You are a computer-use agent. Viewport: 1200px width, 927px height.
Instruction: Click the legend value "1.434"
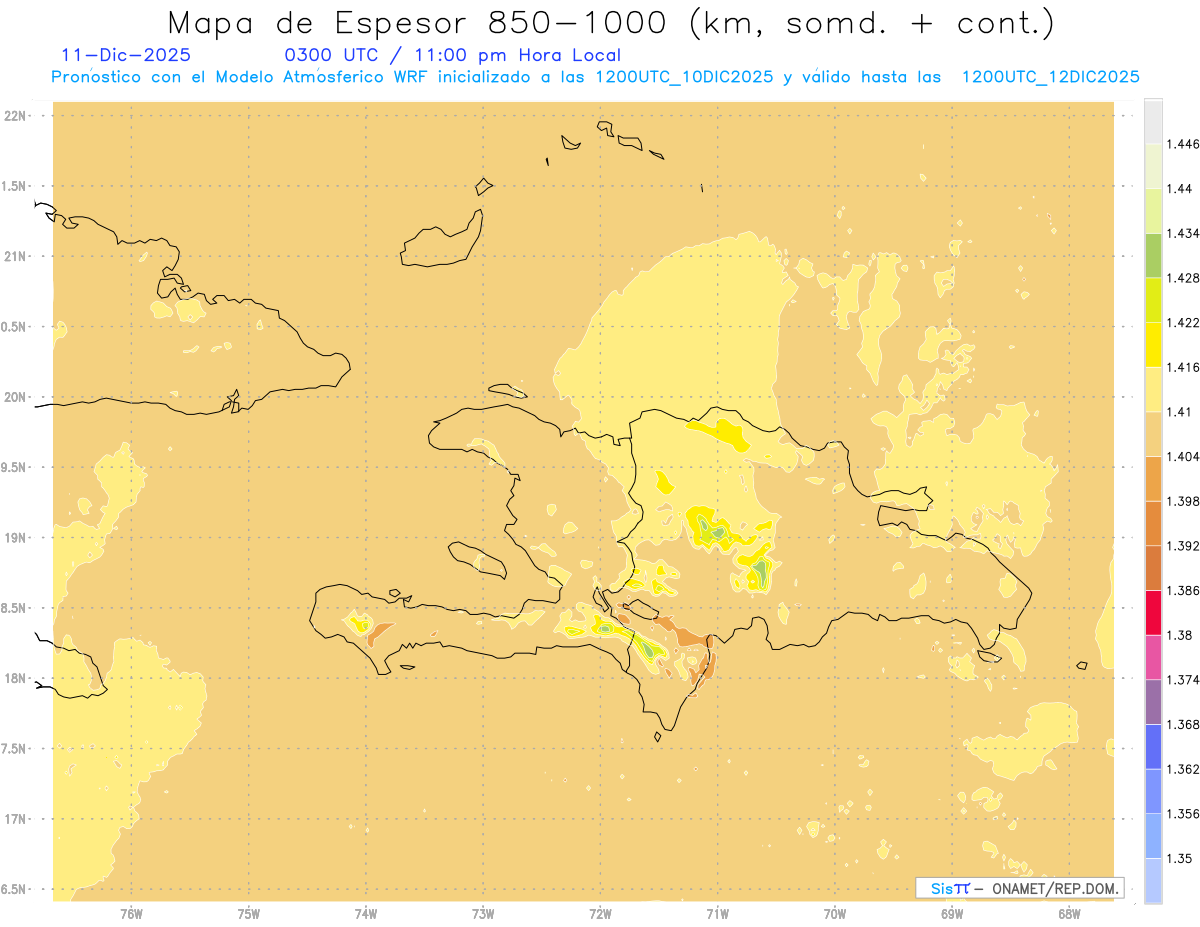[x=1182, y=233]
